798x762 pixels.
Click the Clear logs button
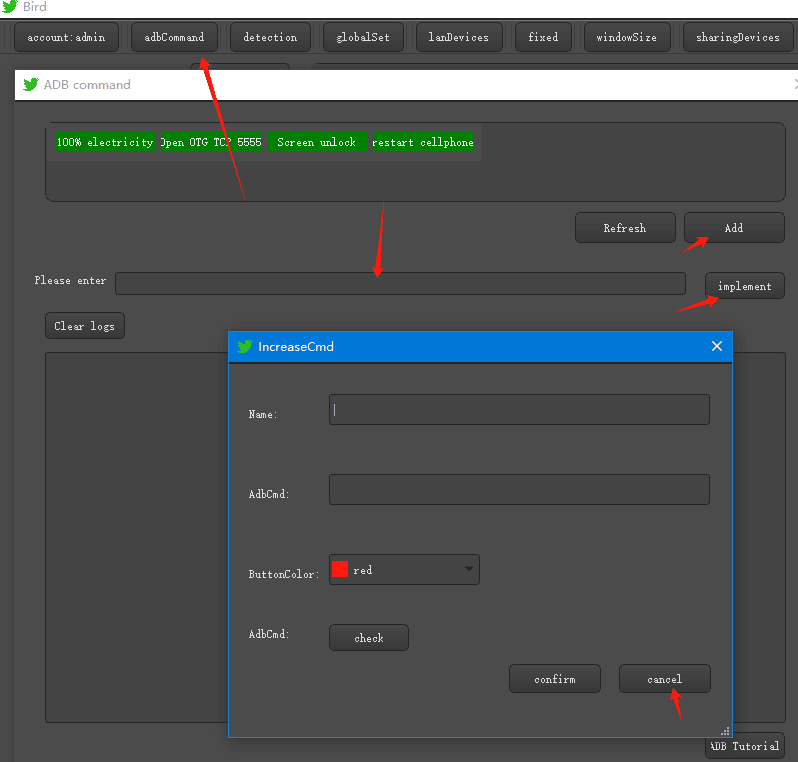(x=84, y=326)
